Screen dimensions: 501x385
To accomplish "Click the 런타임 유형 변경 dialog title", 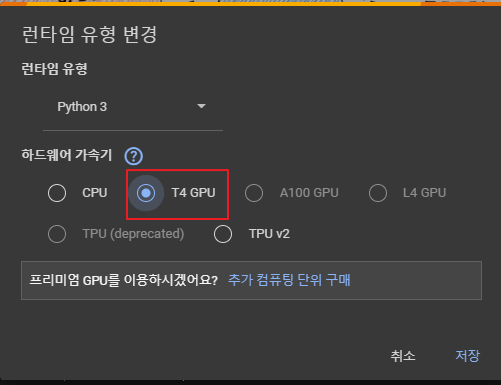I will pyautogui.click(x=89, y=35).
